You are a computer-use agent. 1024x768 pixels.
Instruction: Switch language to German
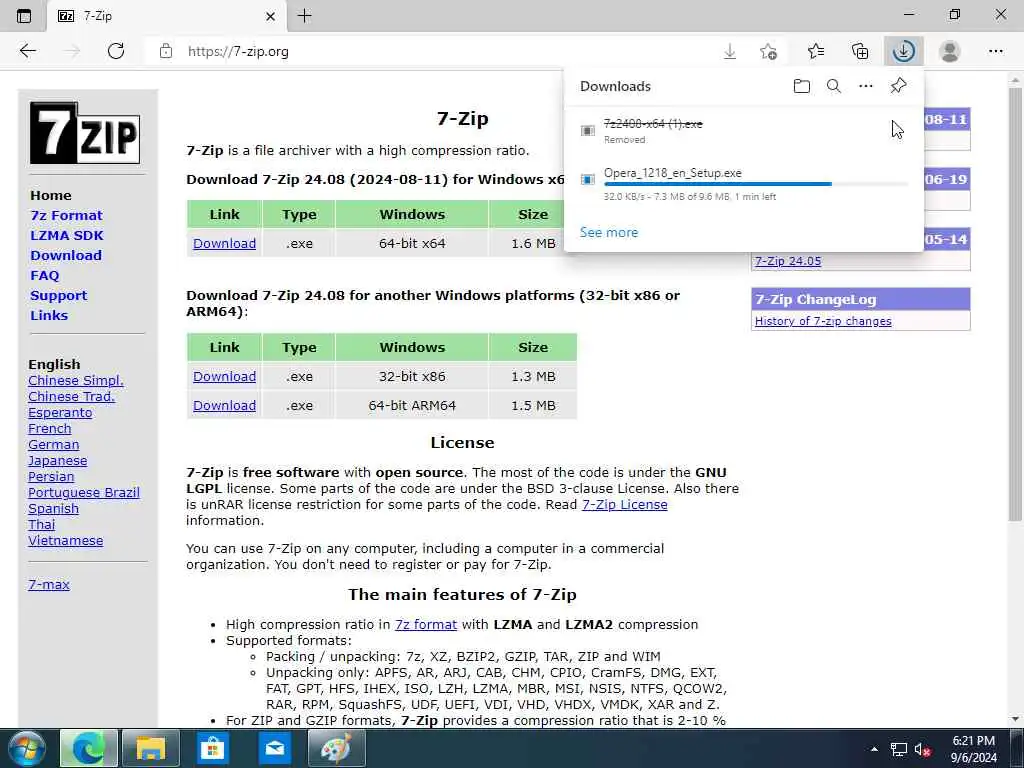click(54, 445)
